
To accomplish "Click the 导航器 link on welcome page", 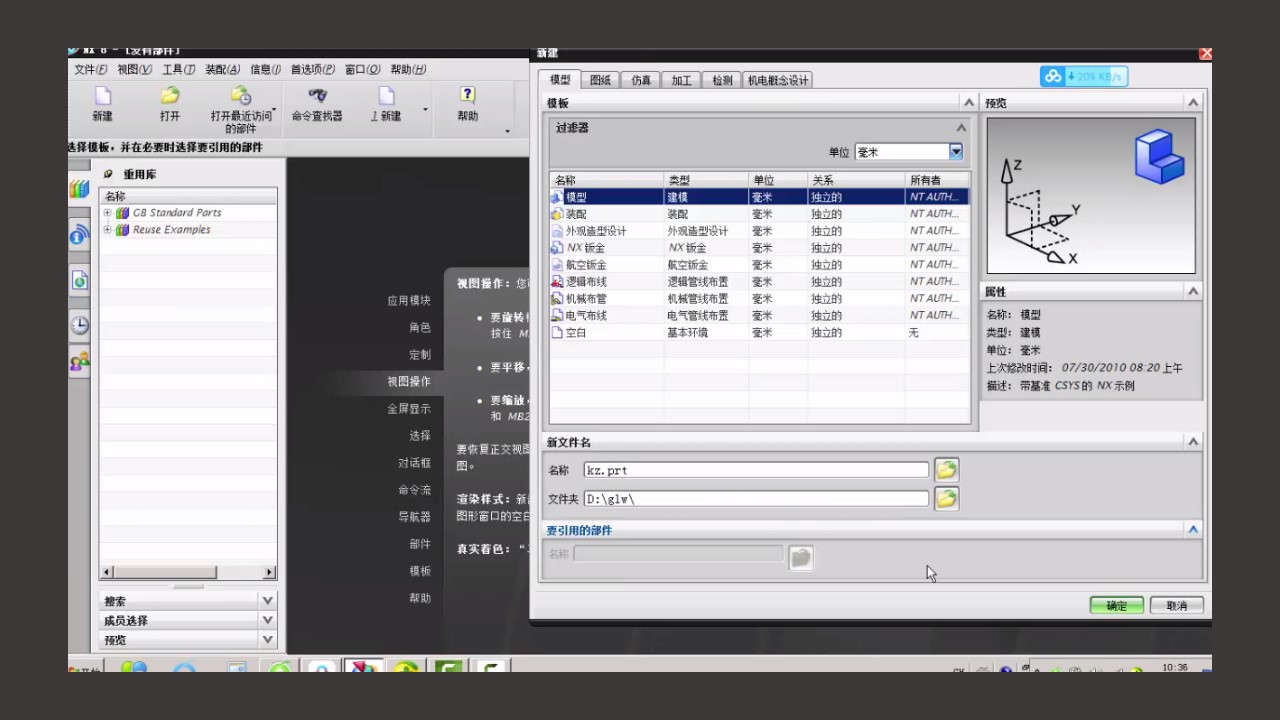I will pyautogui.click(x=415, y=517).
